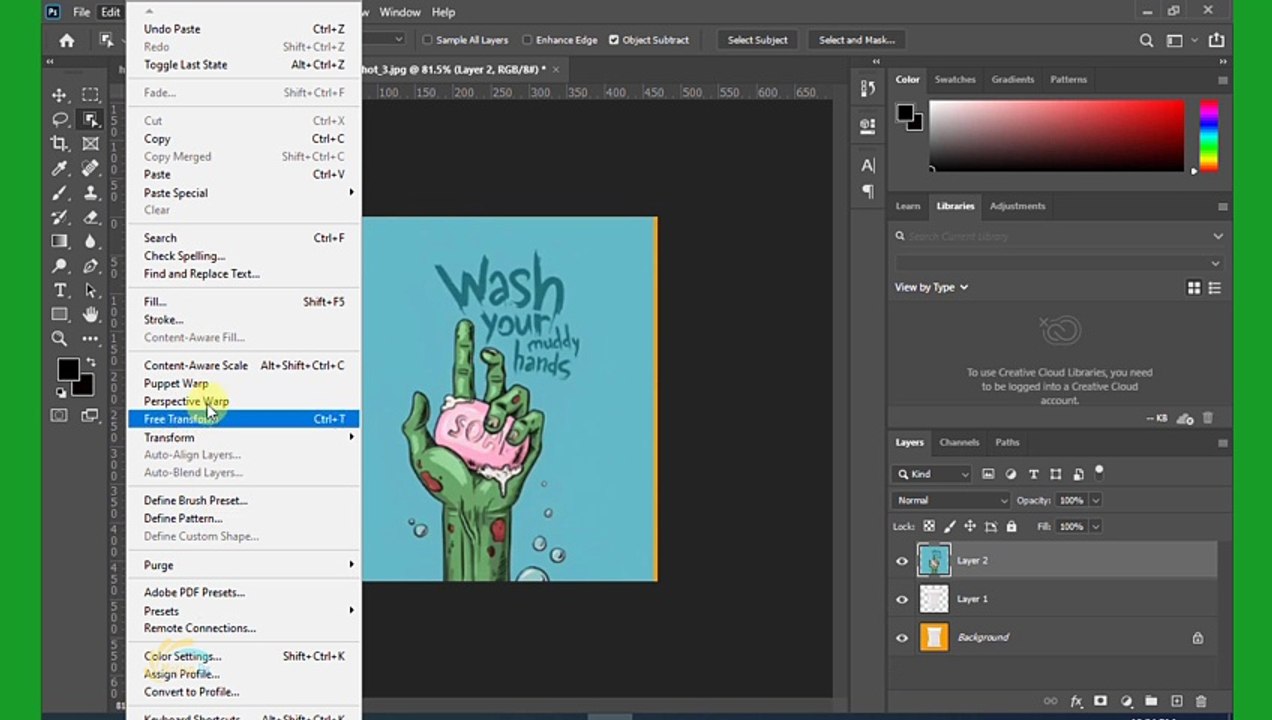The width and height of the screenshot is (1272, 720).
Task: Uncheck the Object Subtract checkbox
Action: coord(613,40)
